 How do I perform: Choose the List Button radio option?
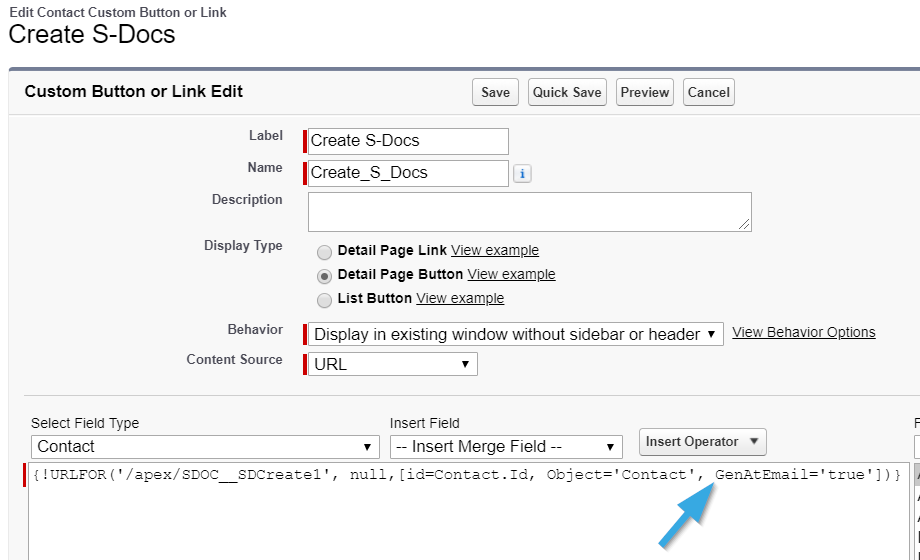[x=324, y=301]
